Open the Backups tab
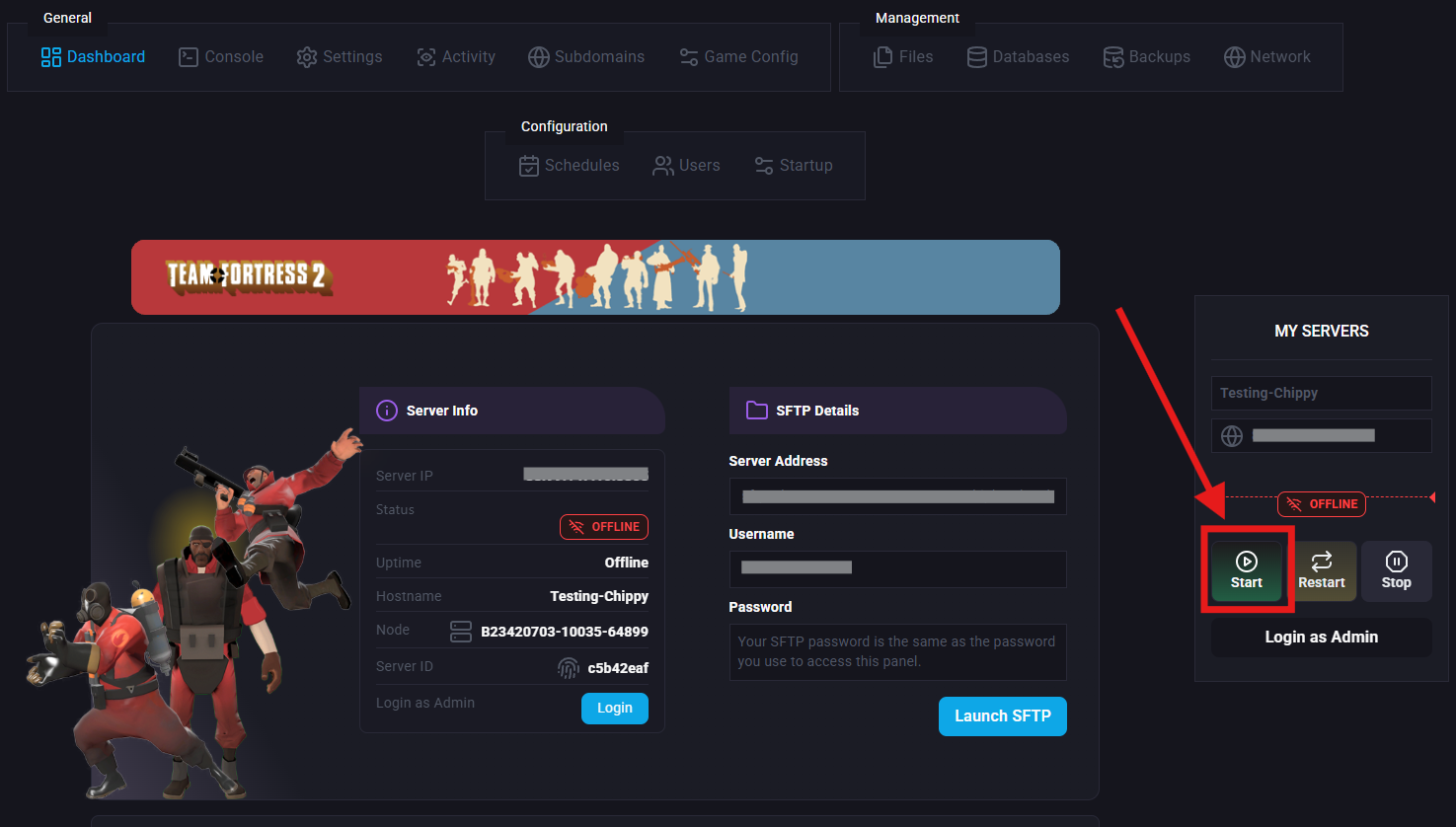The width and height of the screenshot is (1456, 827). pos(1146,57)
